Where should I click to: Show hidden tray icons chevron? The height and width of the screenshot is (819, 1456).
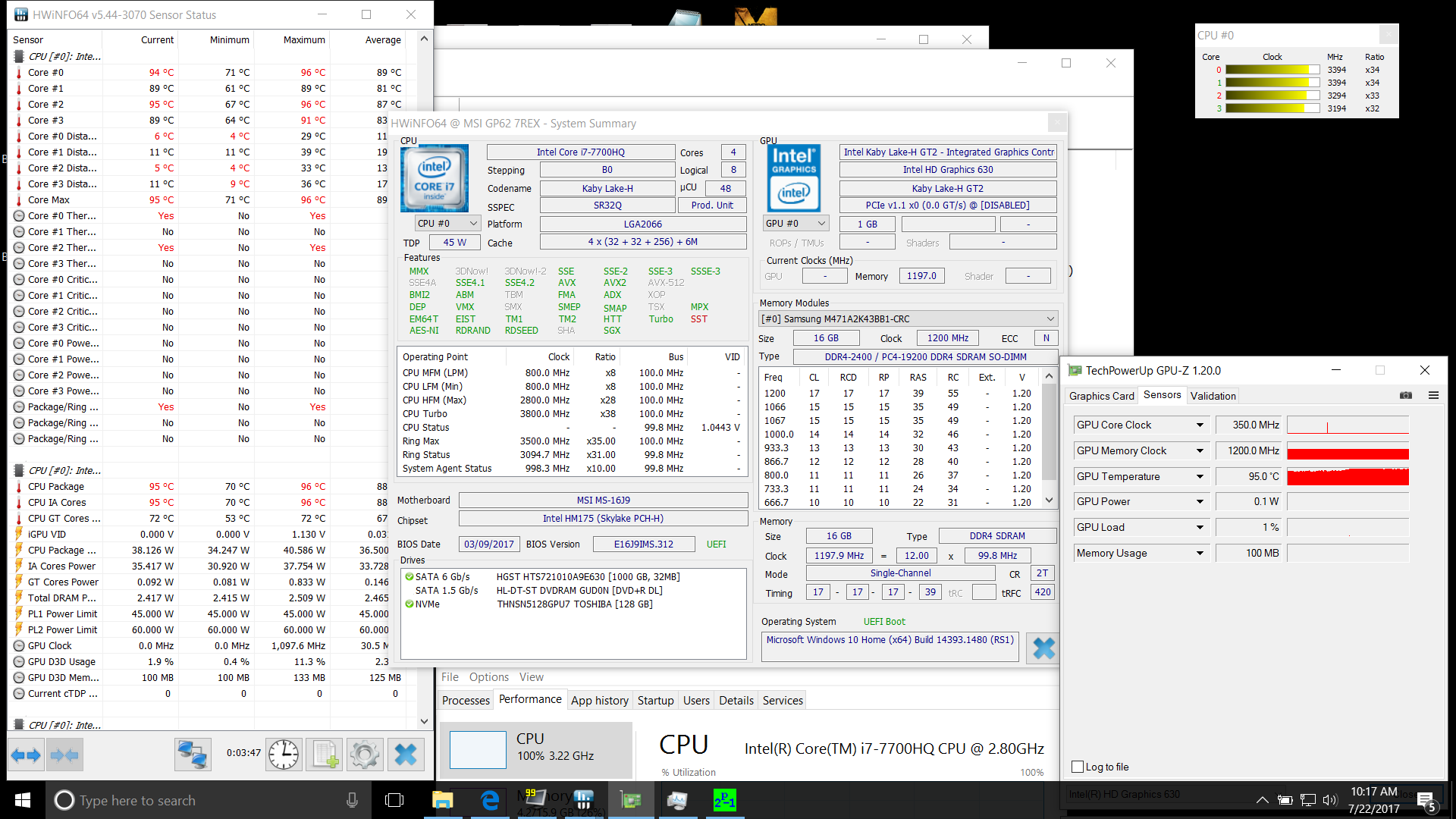1262,800
